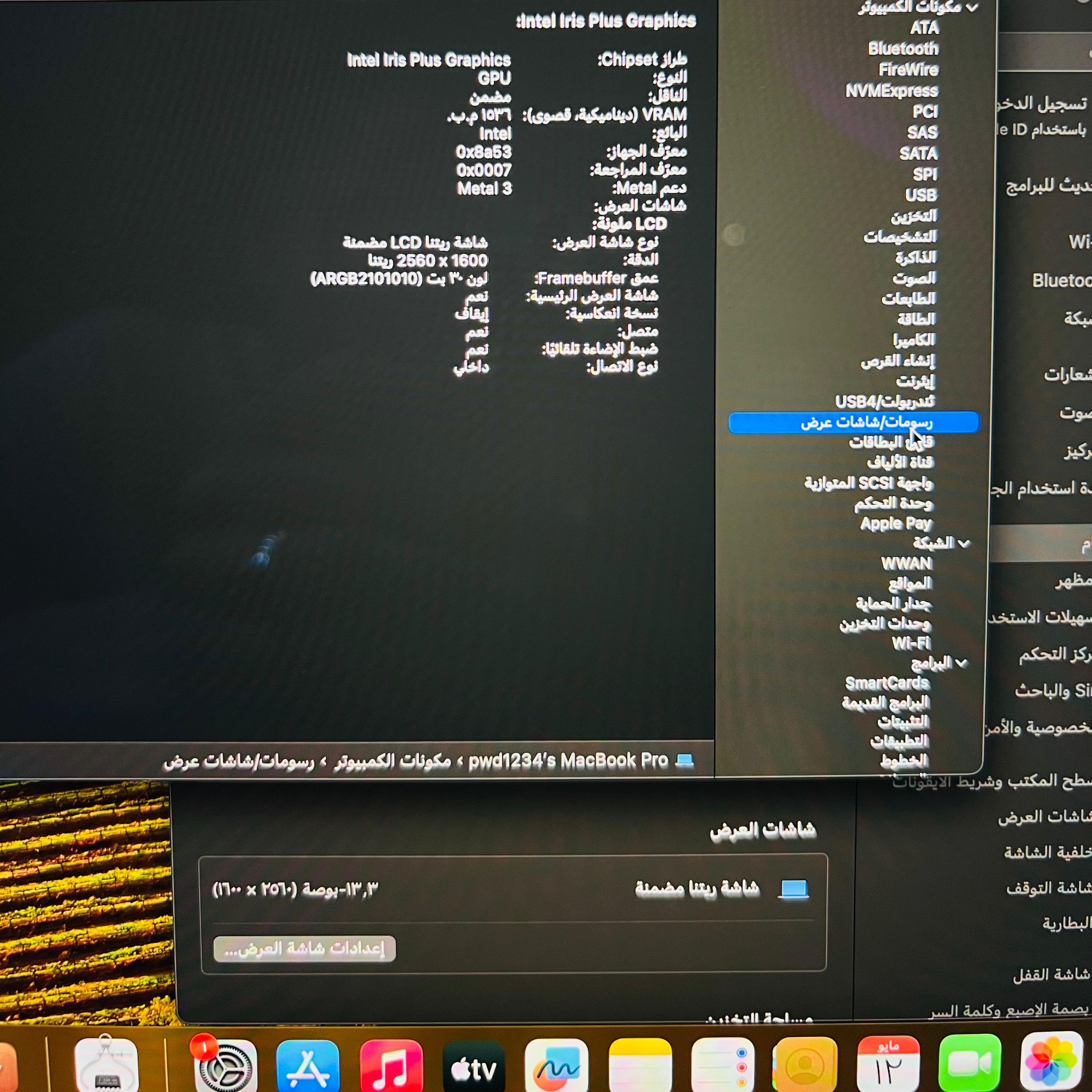The height and width of the screenshot is (1092, 1092).
Task: Open Reminders app in the Dock
Action: tap(723, 1065)
